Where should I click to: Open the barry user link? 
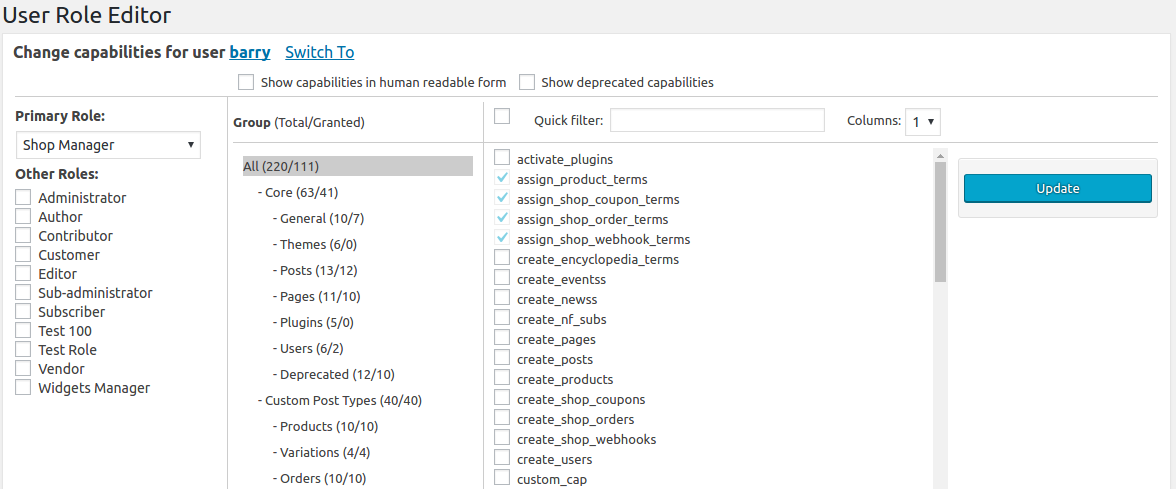pyautogui.click(x=249, y=52)
